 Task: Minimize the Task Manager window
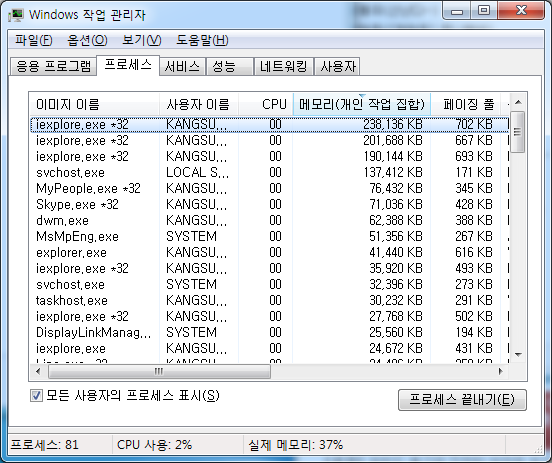point(457,11)
